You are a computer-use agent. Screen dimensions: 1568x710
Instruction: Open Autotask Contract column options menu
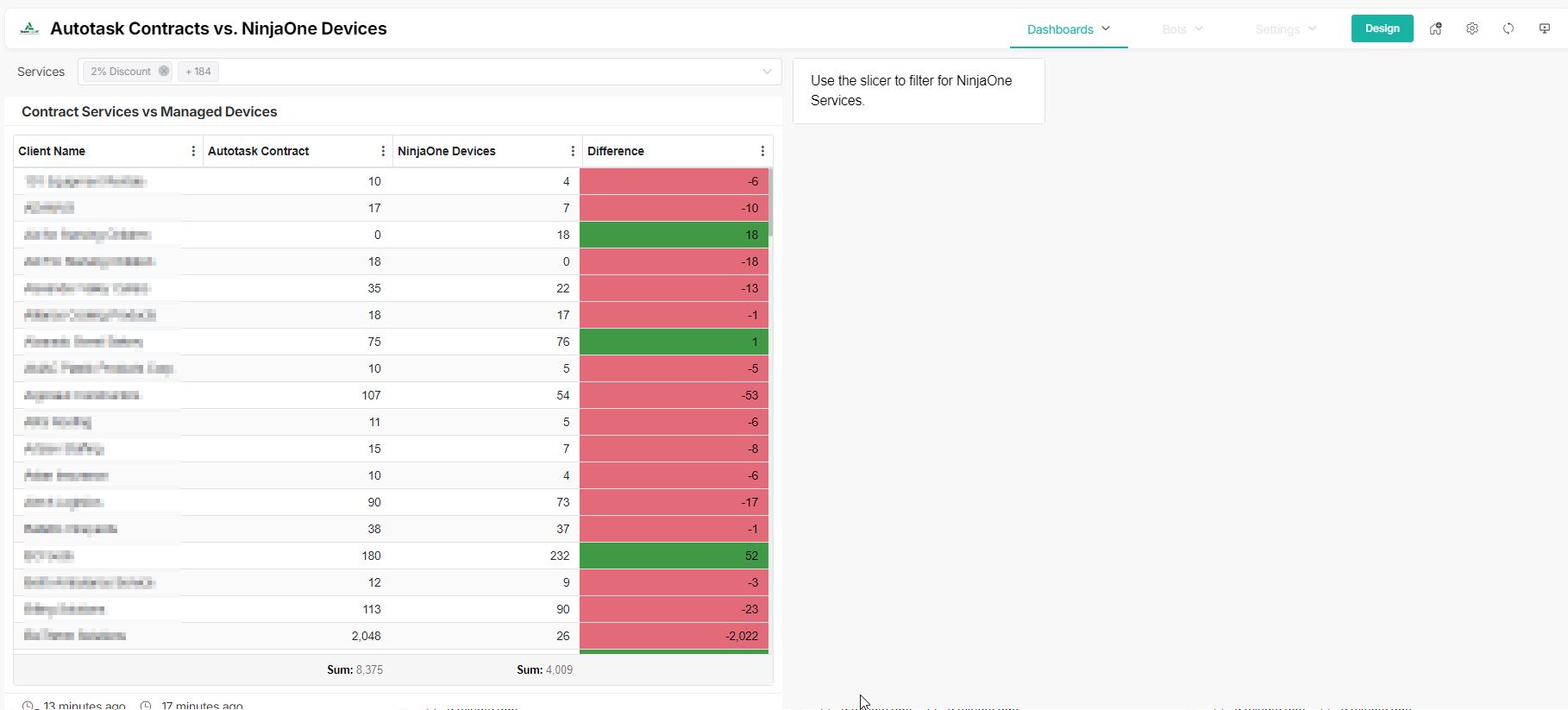[383, 151]
